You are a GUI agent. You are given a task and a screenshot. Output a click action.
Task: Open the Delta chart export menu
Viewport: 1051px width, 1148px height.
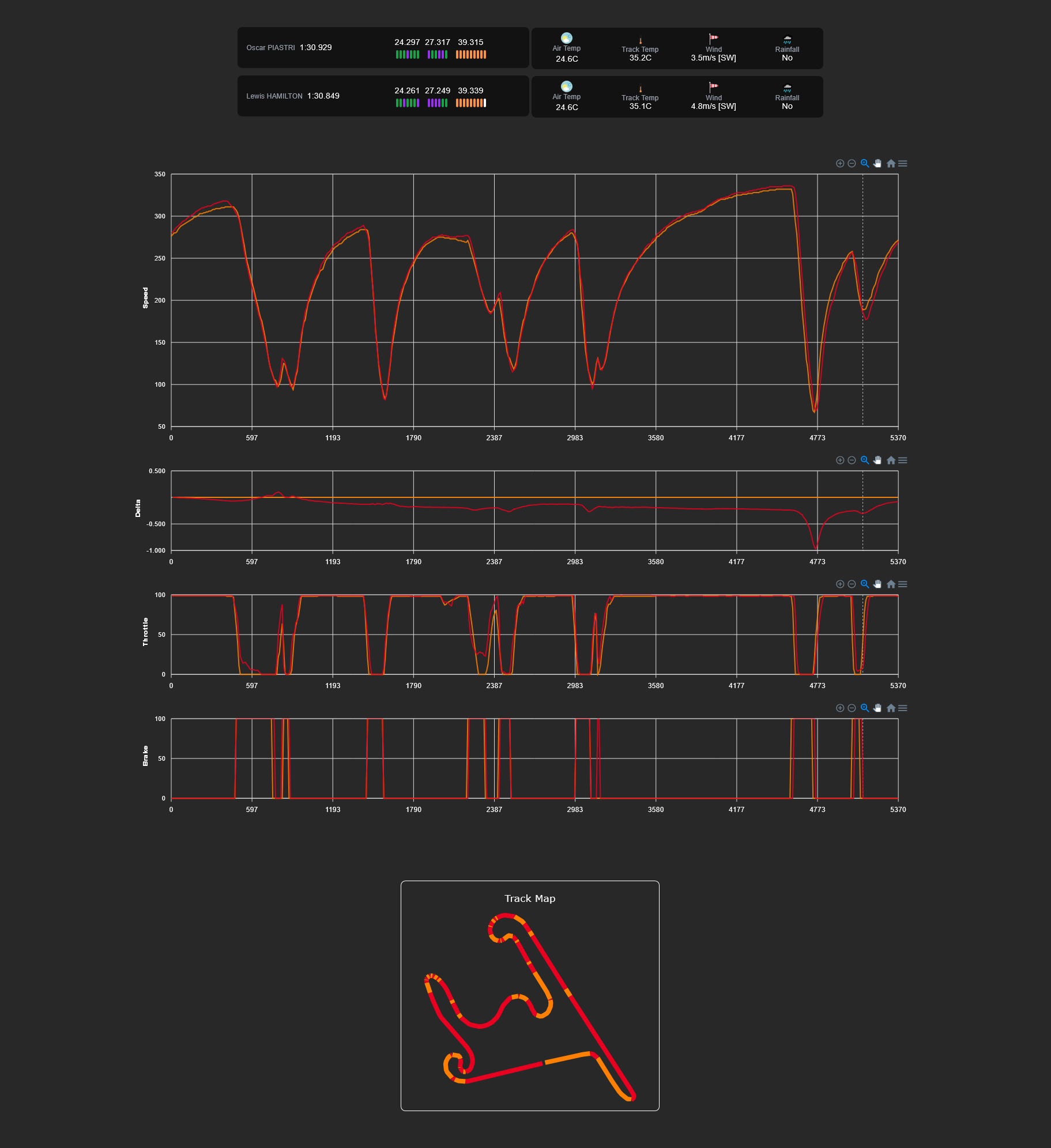(x=903, y=460)
